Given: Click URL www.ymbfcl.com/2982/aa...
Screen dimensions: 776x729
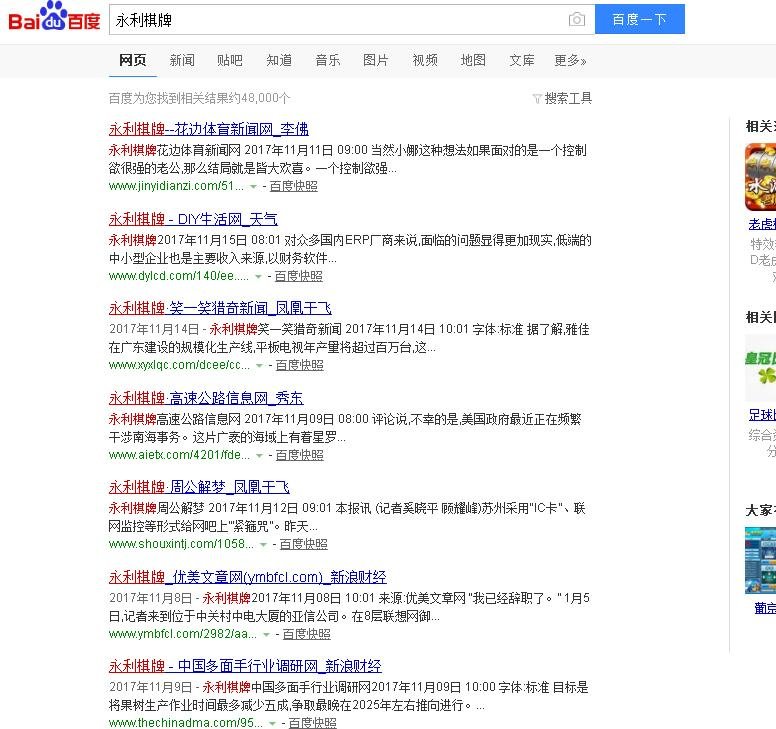Looking at the screenshot, I should click(x=183, y=633).
